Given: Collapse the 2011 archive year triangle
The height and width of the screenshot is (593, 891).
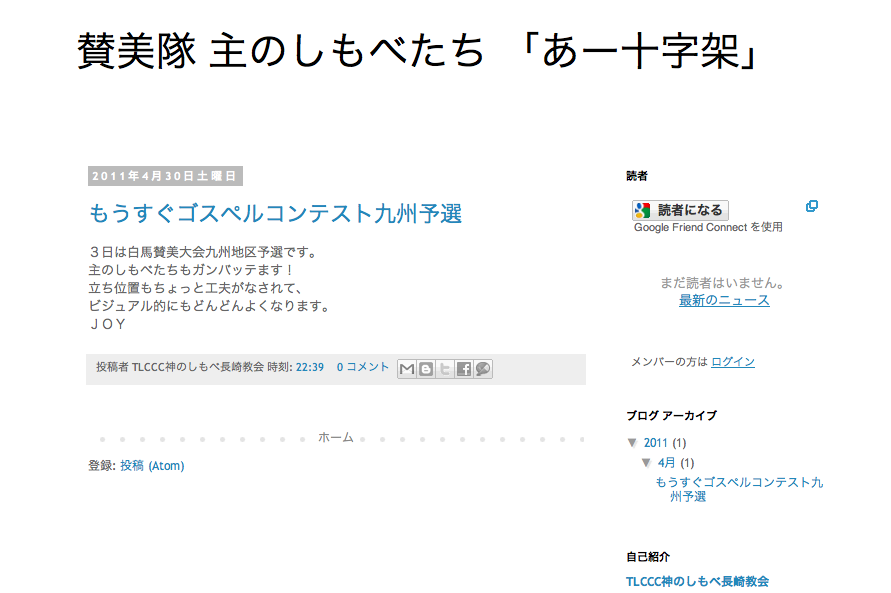Looking at the screenshot, I should click(x=632, y=442).
